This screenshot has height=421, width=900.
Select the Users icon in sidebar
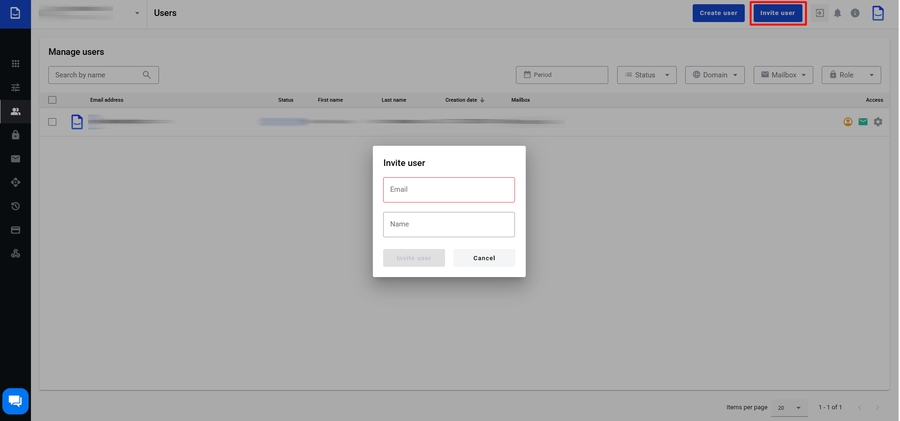[15, 112]
